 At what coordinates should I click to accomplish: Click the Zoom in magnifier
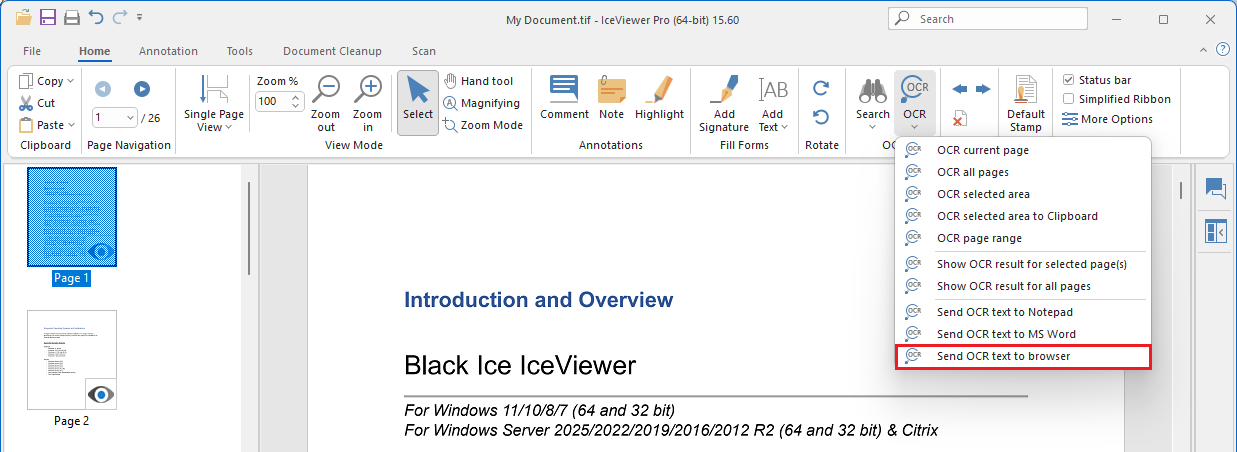(368, 104)
